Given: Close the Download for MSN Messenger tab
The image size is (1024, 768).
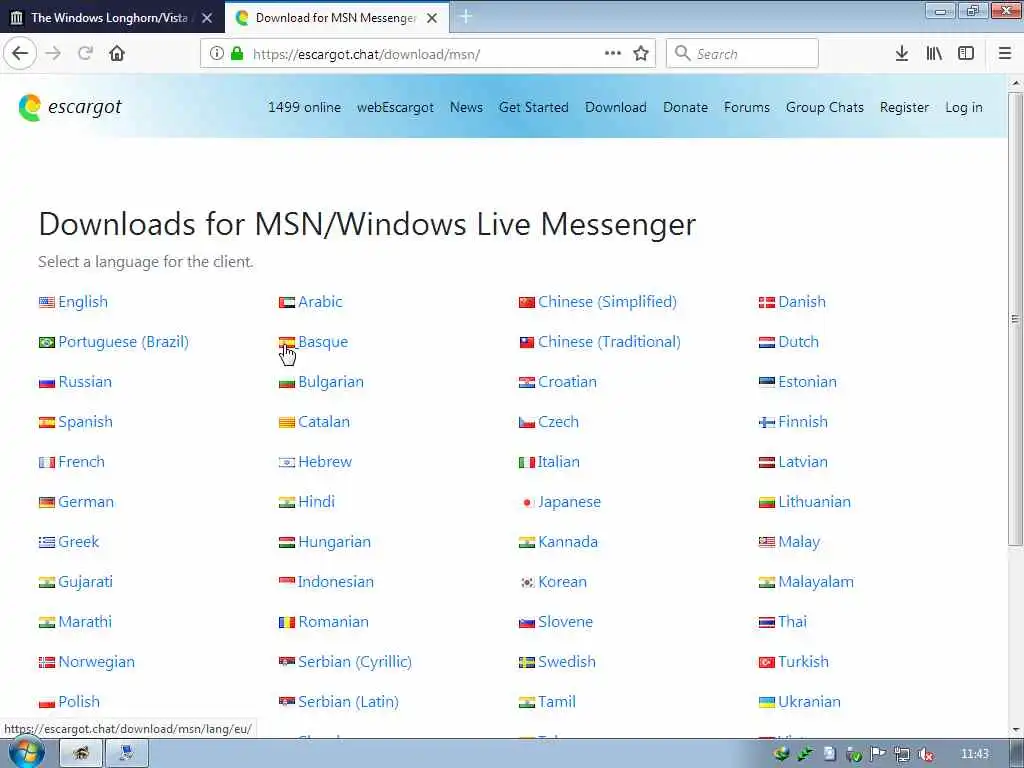Looking at the screenshot, I should pyautogui.click(x=432, y=18).
